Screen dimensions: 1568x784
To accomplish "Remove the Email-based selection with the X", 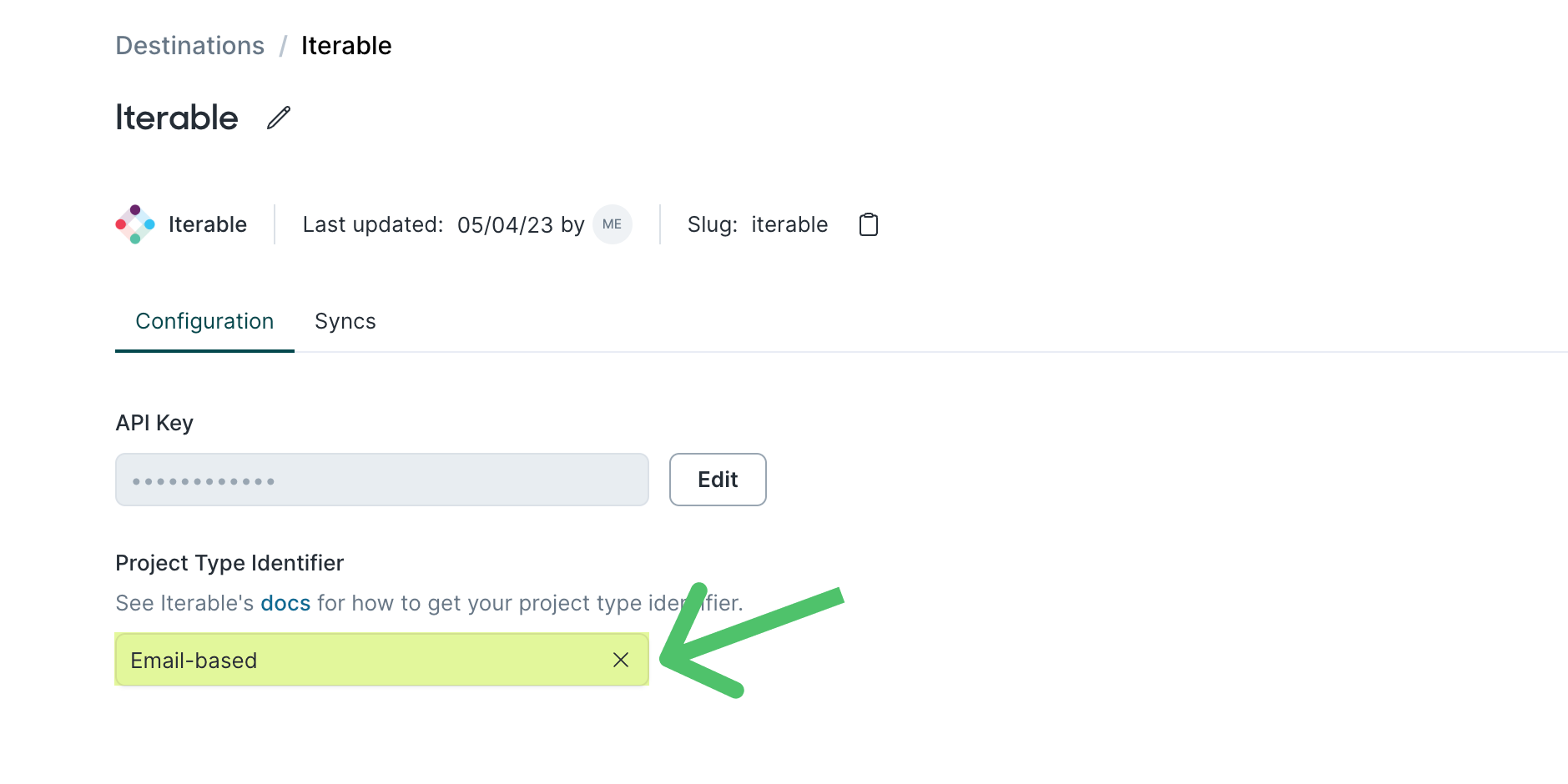I will coord(621,660).
